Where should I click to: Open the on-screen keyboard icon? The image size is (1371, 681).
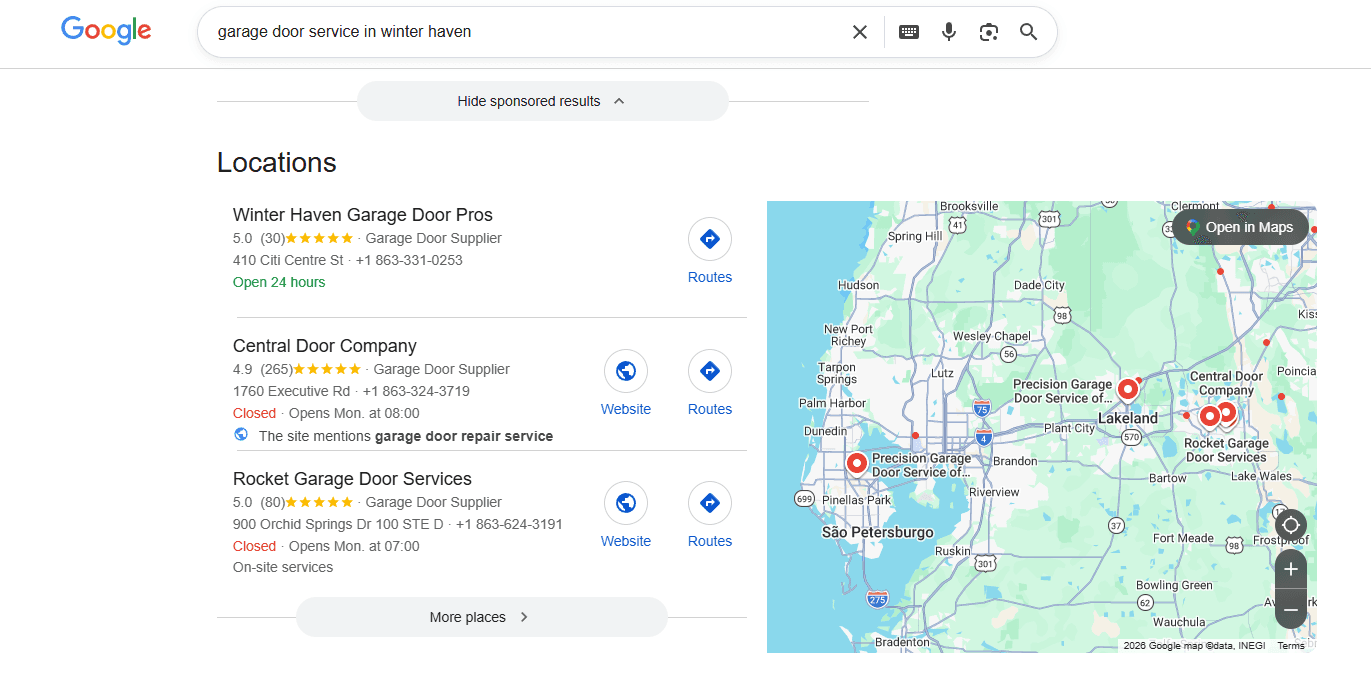(908, 31)
